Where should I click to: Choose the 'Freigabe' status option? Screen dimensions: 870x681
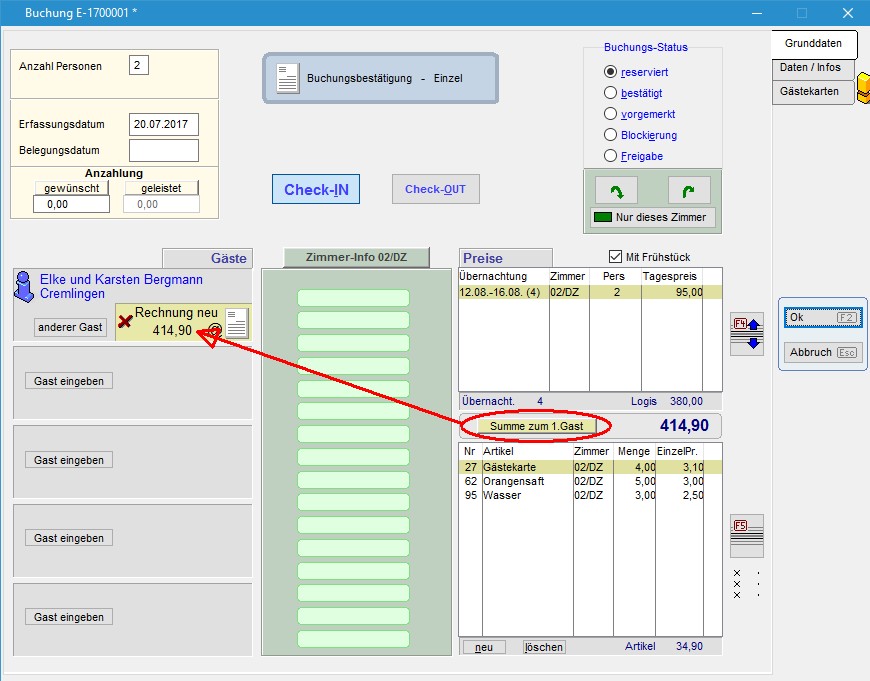(x=611, y=156)
